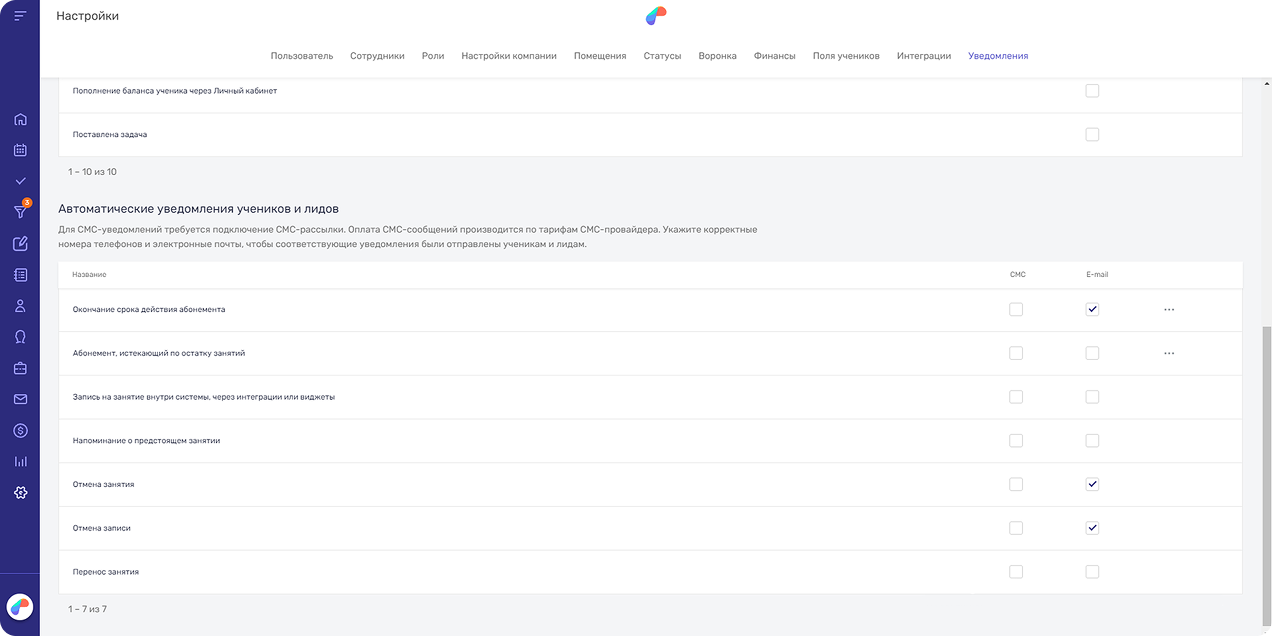Open the calendar icon in the sidebar
1272x636 pixels.
(20, 150)
